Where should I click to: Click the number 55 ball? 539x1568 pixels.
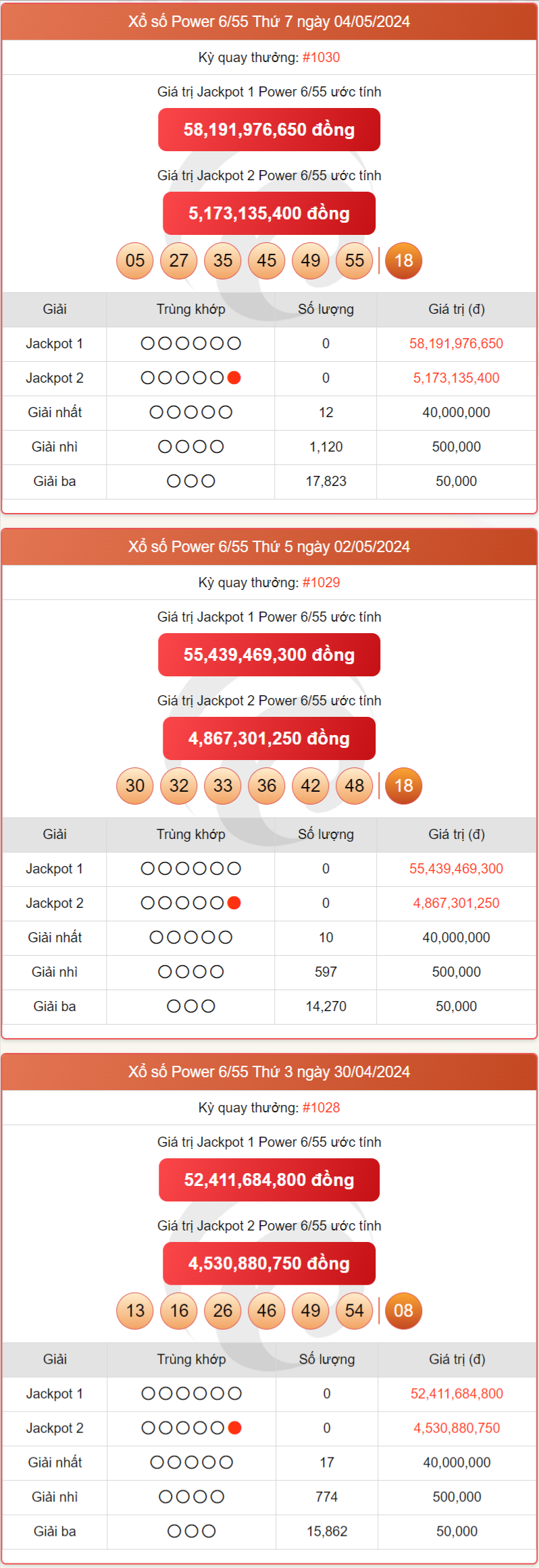(x=355, y=261)
